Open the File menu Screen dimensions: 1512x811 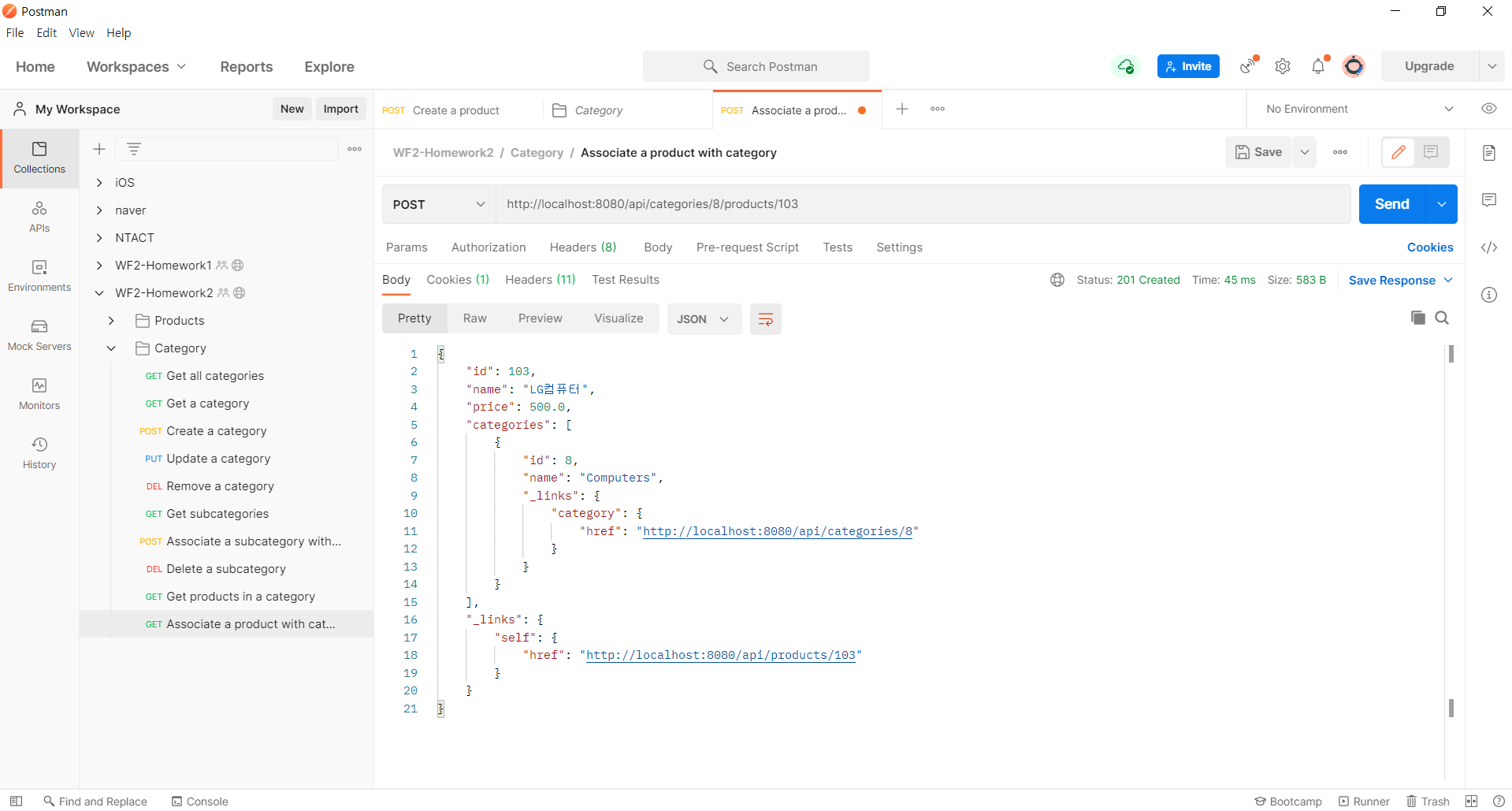click(x=15, y=33)
